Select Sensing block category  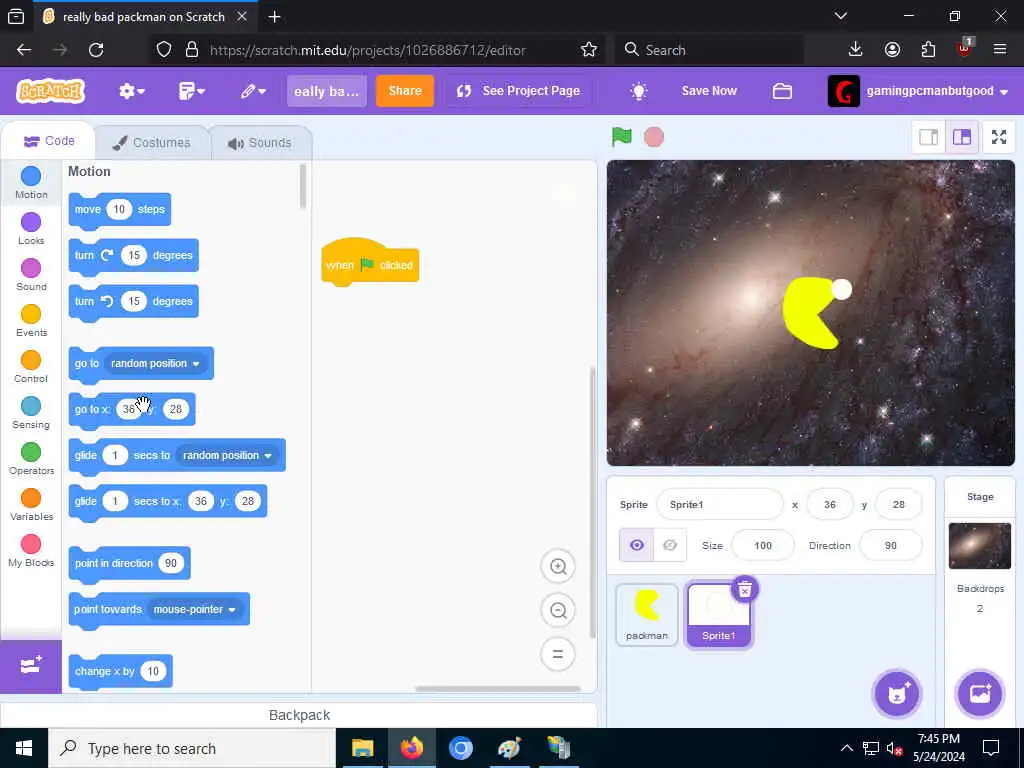pyautogui.click(x=31, y=413)
